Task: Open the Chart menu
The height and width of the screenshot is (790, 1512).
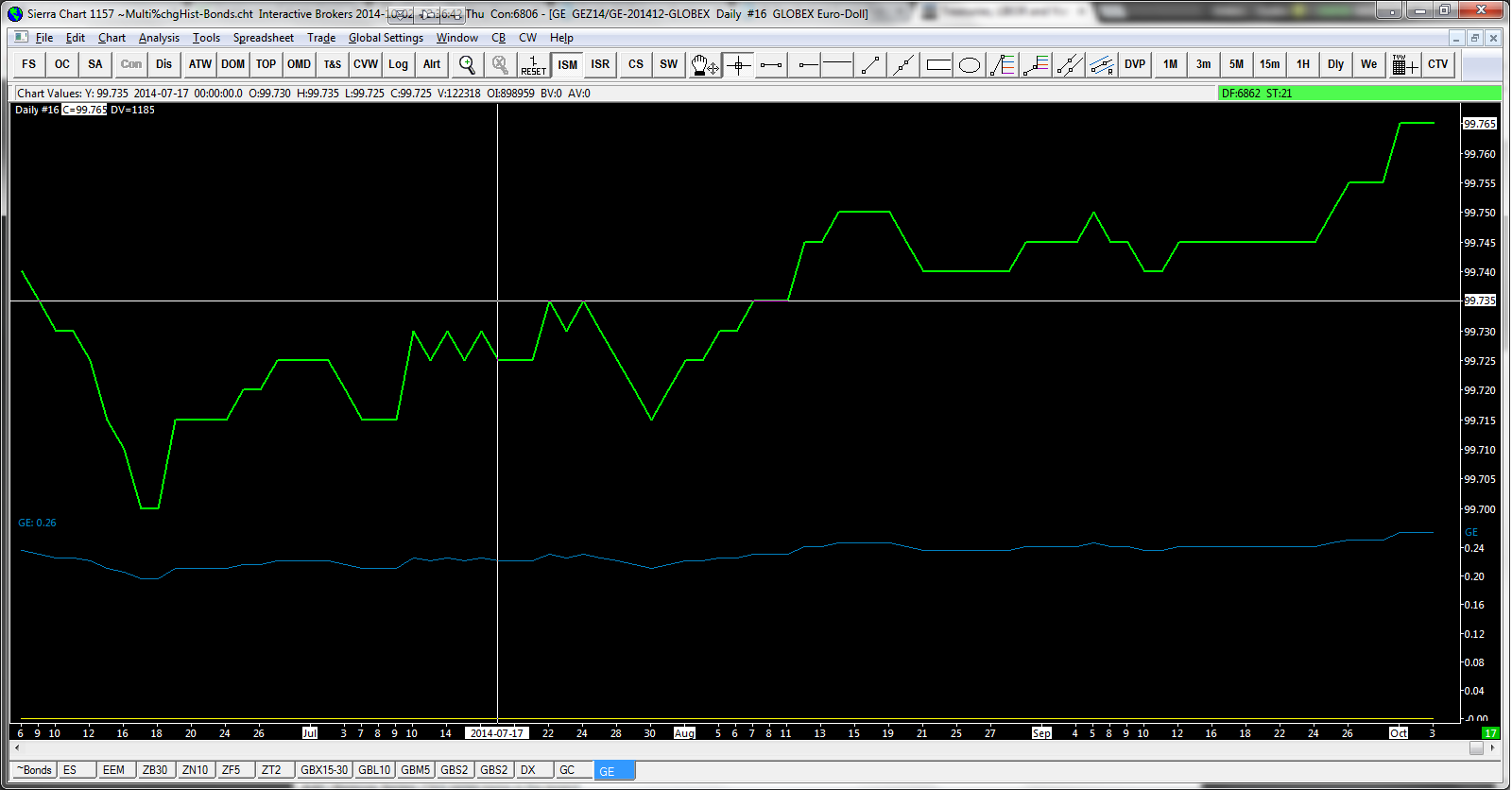Action: 112,38
